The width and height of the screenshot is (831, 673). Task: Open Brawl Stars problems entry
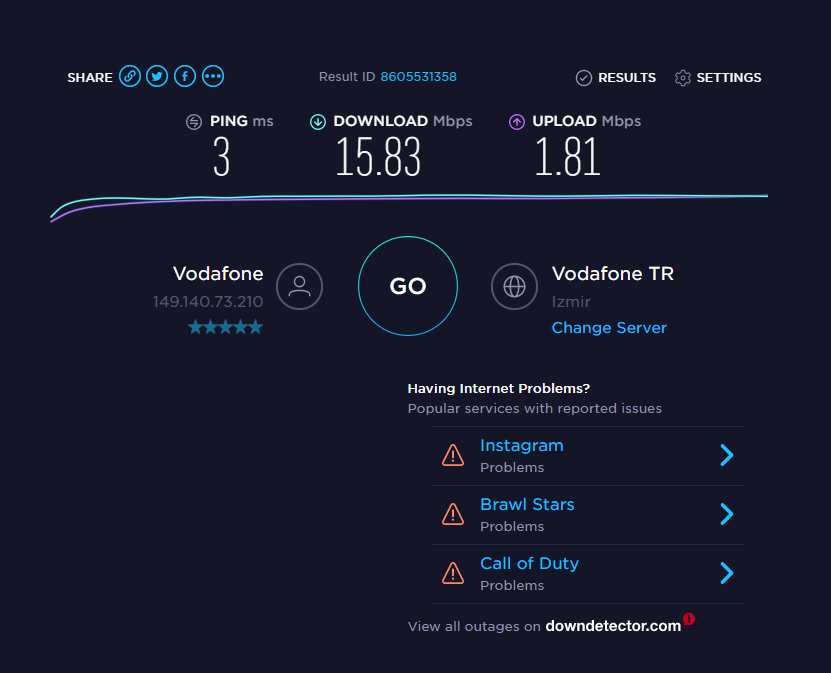tap(587, 515)
